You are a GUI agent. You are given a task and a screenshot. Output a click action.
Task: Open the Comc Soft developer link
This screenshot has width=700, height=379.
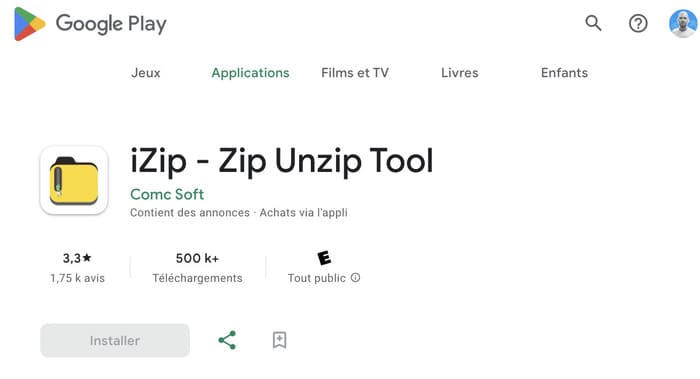[167, 194]
